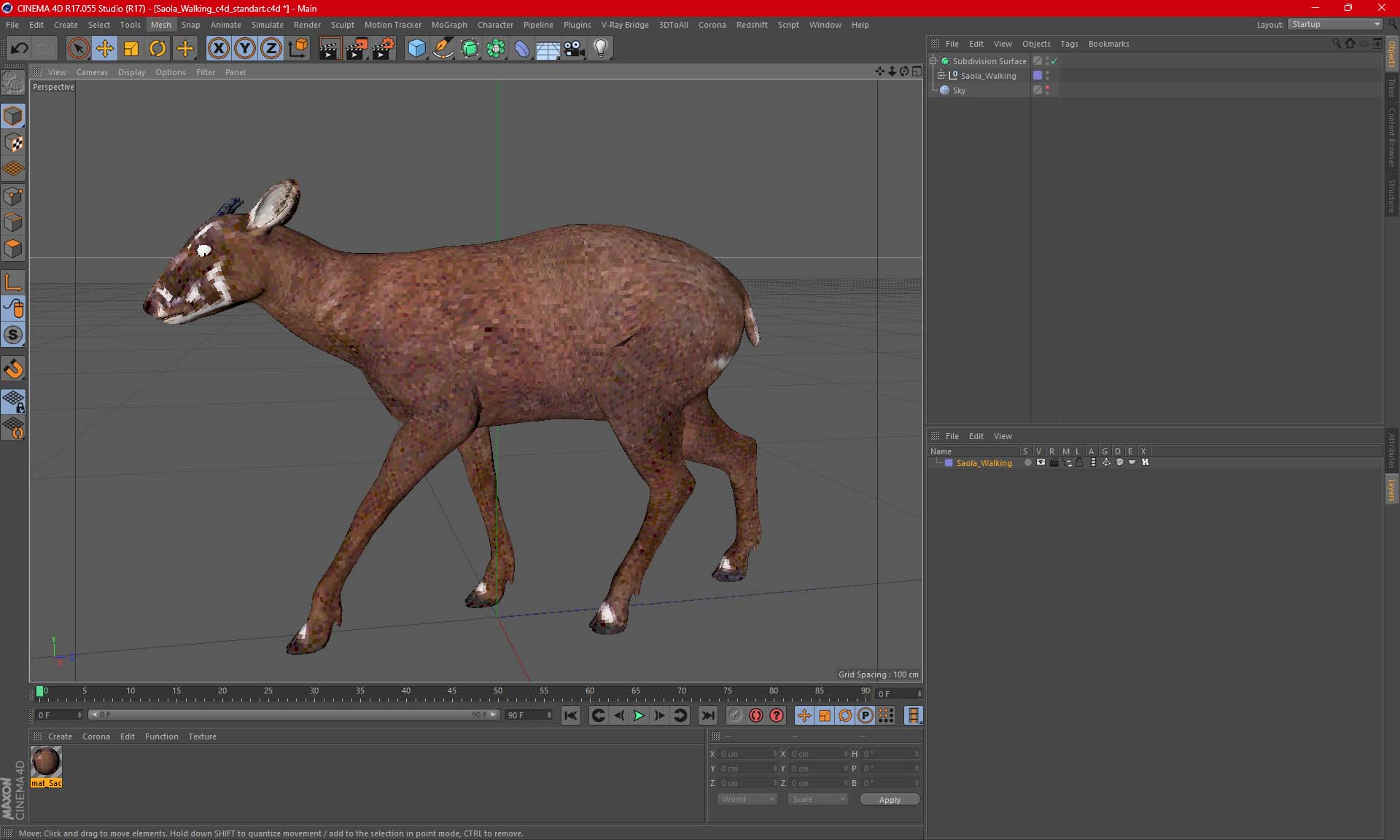
Task: Open Material Manager Texture menu
Action: pos(202,736)
